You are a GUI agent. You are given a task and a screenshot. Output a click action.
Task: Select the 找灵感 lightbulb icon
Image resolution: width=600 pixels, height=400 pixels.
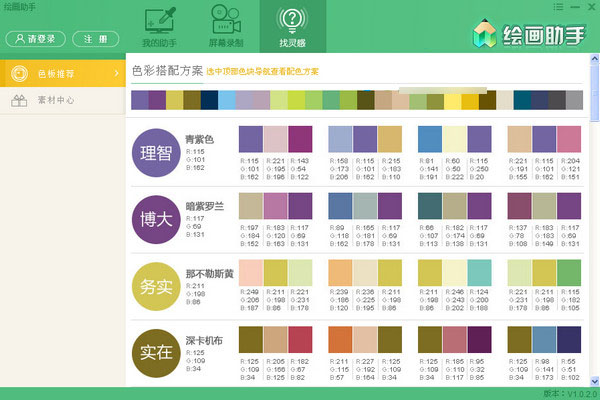pyautogui.click(x=292, y=21)
